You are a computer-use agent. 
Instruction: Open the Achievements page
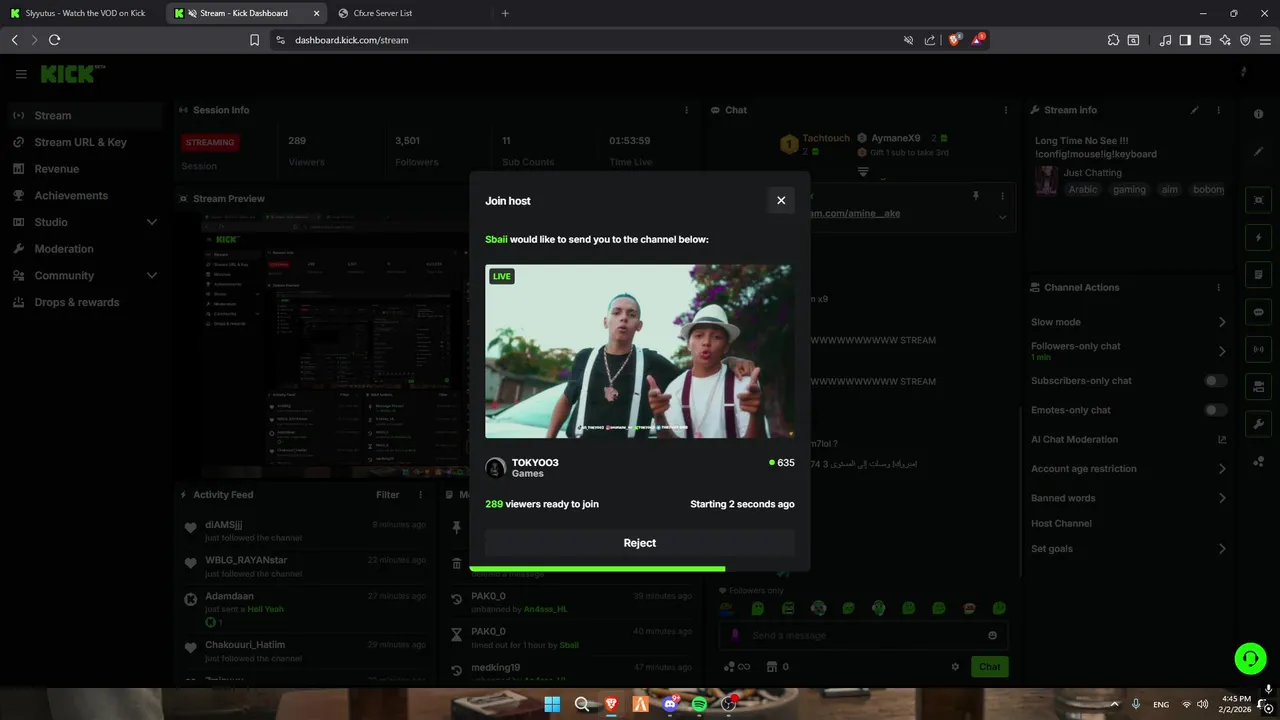83,196
